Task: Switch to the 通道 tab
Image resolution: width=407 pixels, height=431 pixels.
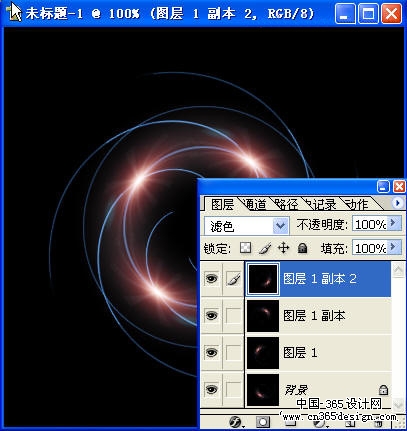Action: 254,204
